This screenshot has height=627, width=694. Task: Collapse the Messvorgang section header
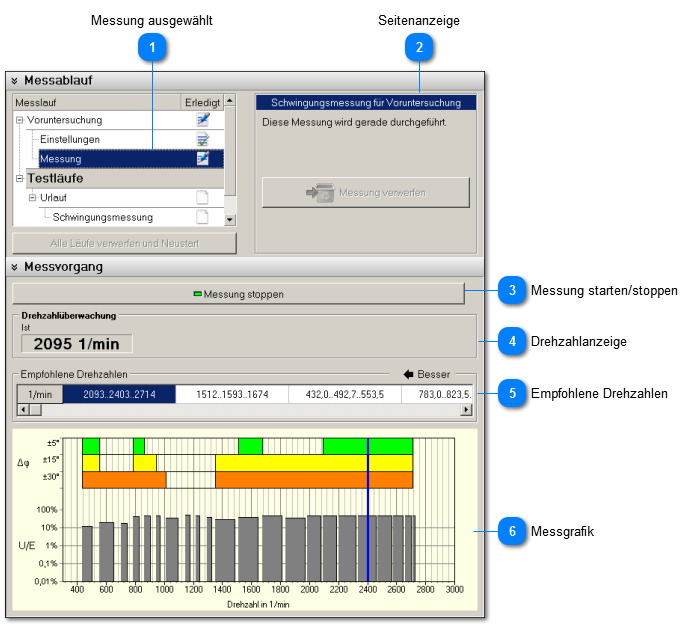pos(15,267)
